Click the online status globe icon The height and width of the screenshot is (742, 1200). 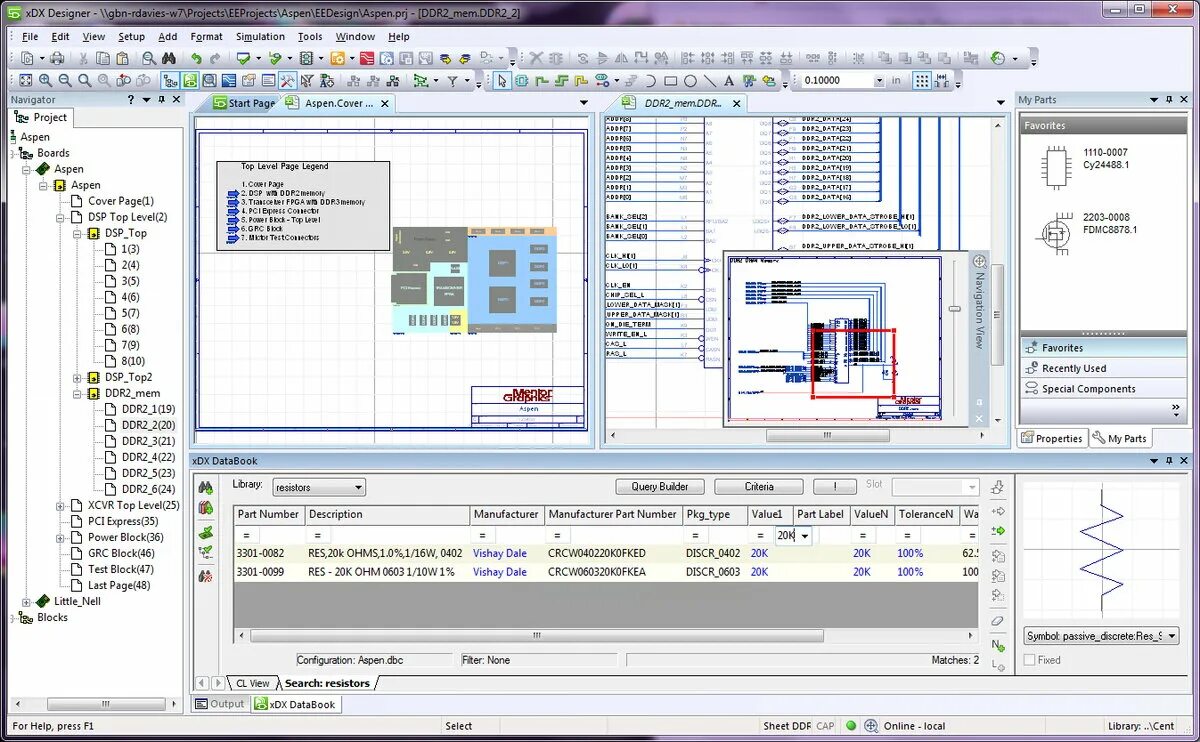[871, 726]
